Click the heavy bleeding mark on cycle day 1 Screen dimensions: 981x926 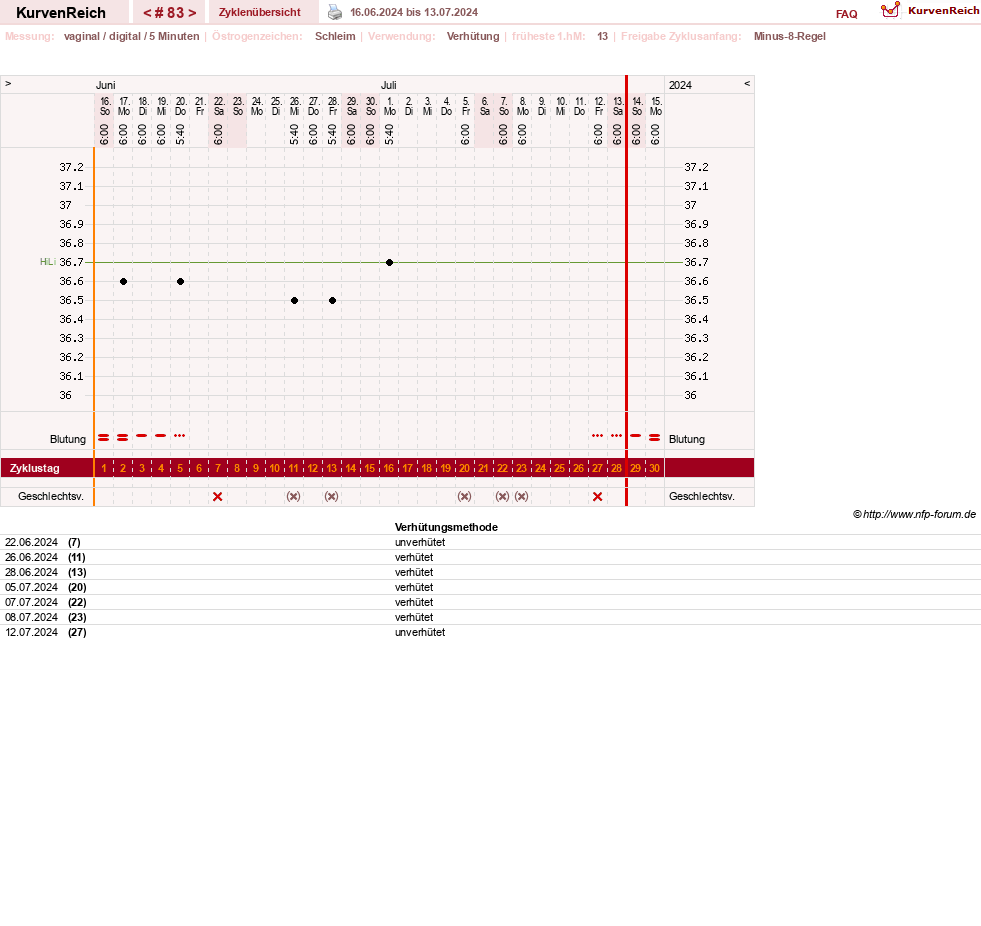[104, 437]
